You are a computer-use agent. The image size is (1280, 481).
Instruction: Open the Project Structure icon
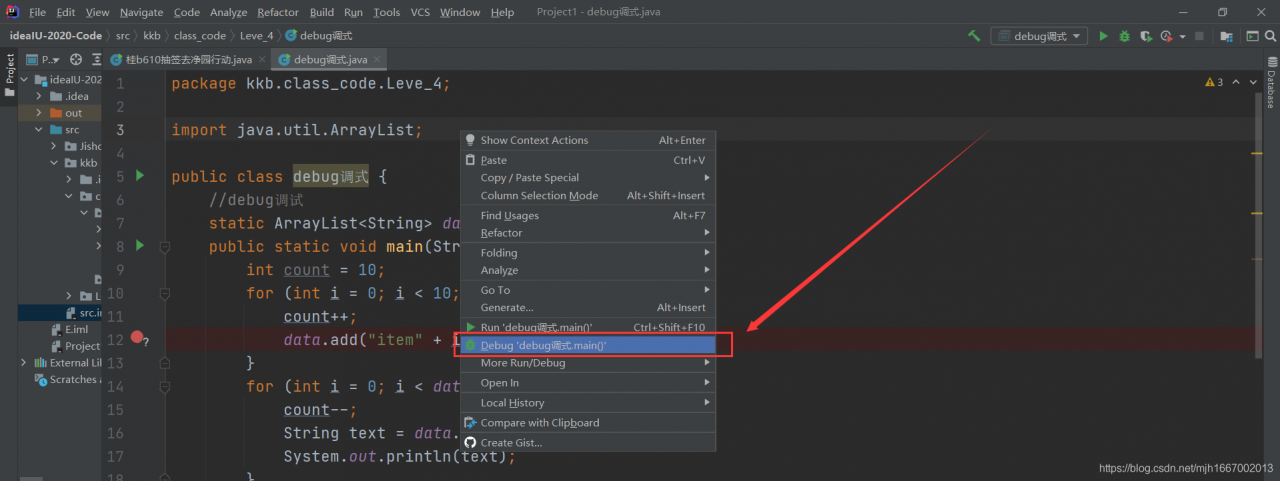tap(1226, 36)
